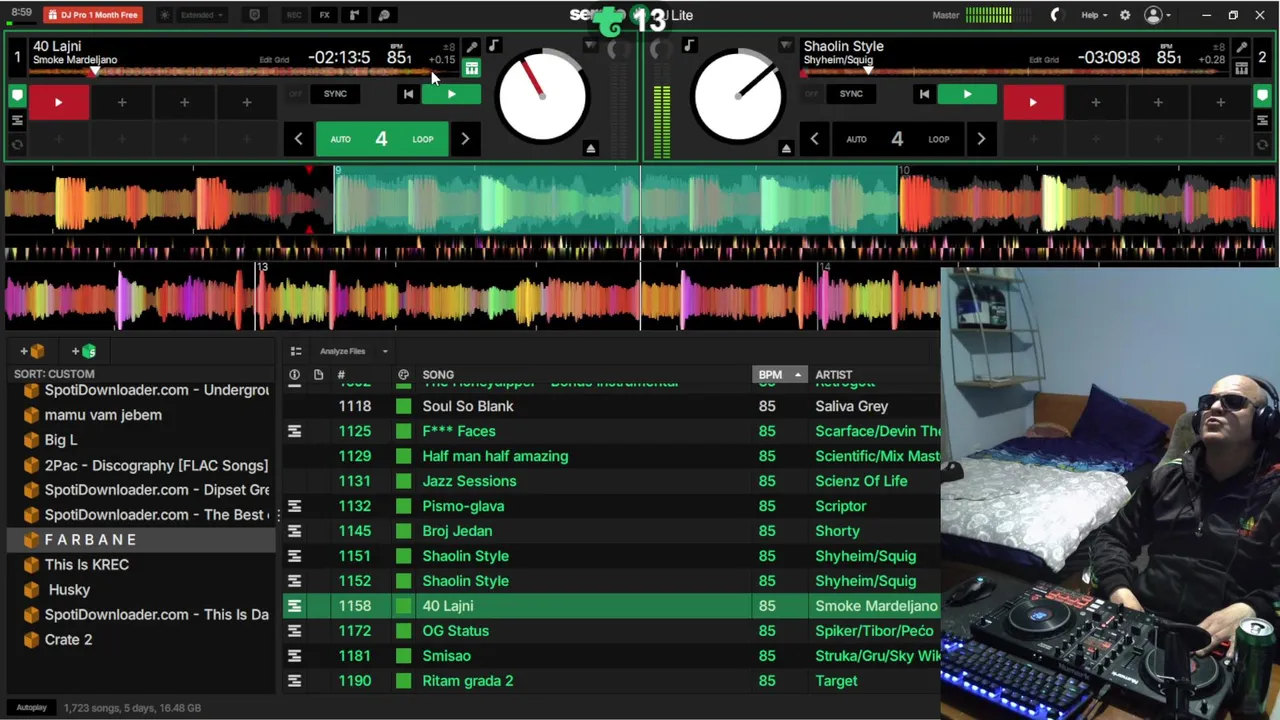Toggle deck 2 SYNC button

pos(851,94)
